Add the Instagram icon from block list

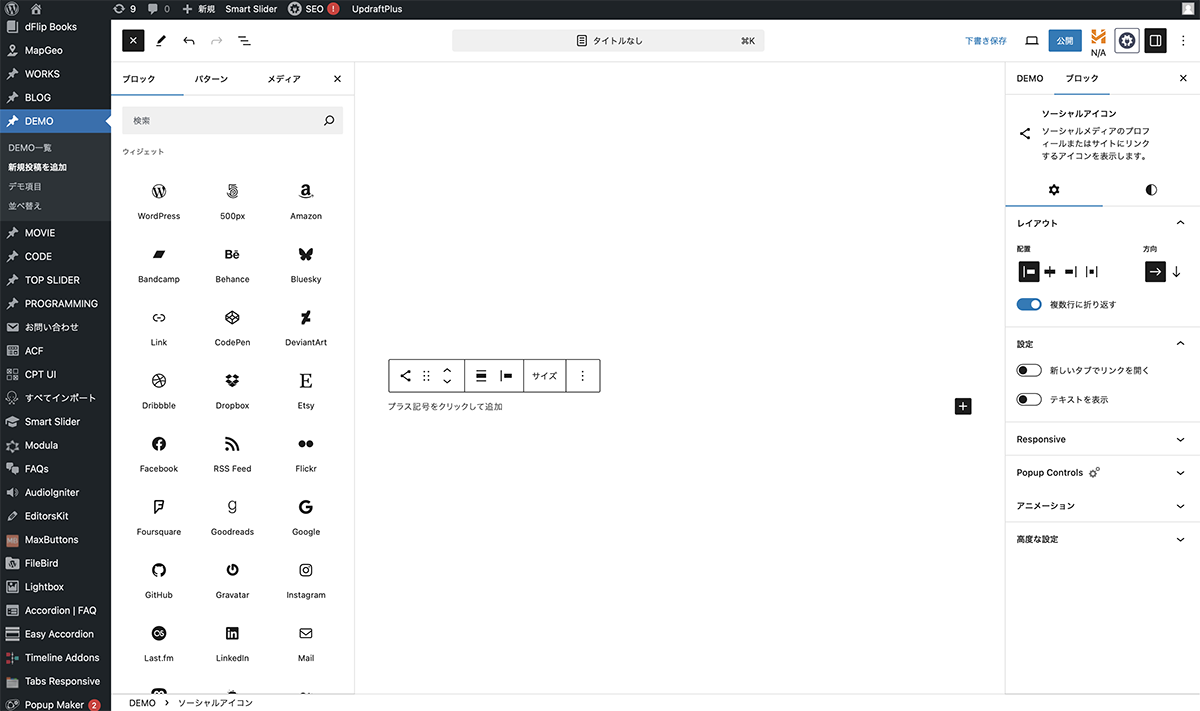pos(306,578)
